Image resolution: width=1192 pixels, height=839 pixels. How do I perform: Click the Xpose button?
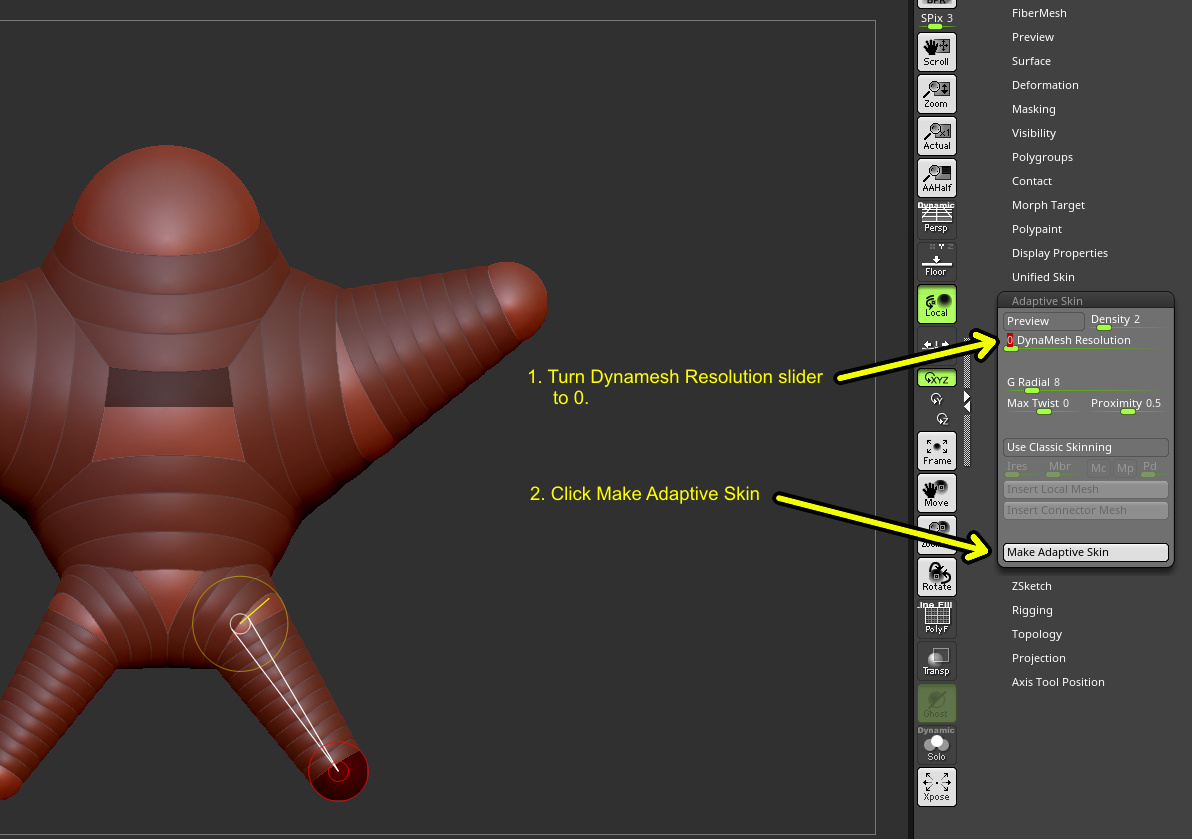937,787
